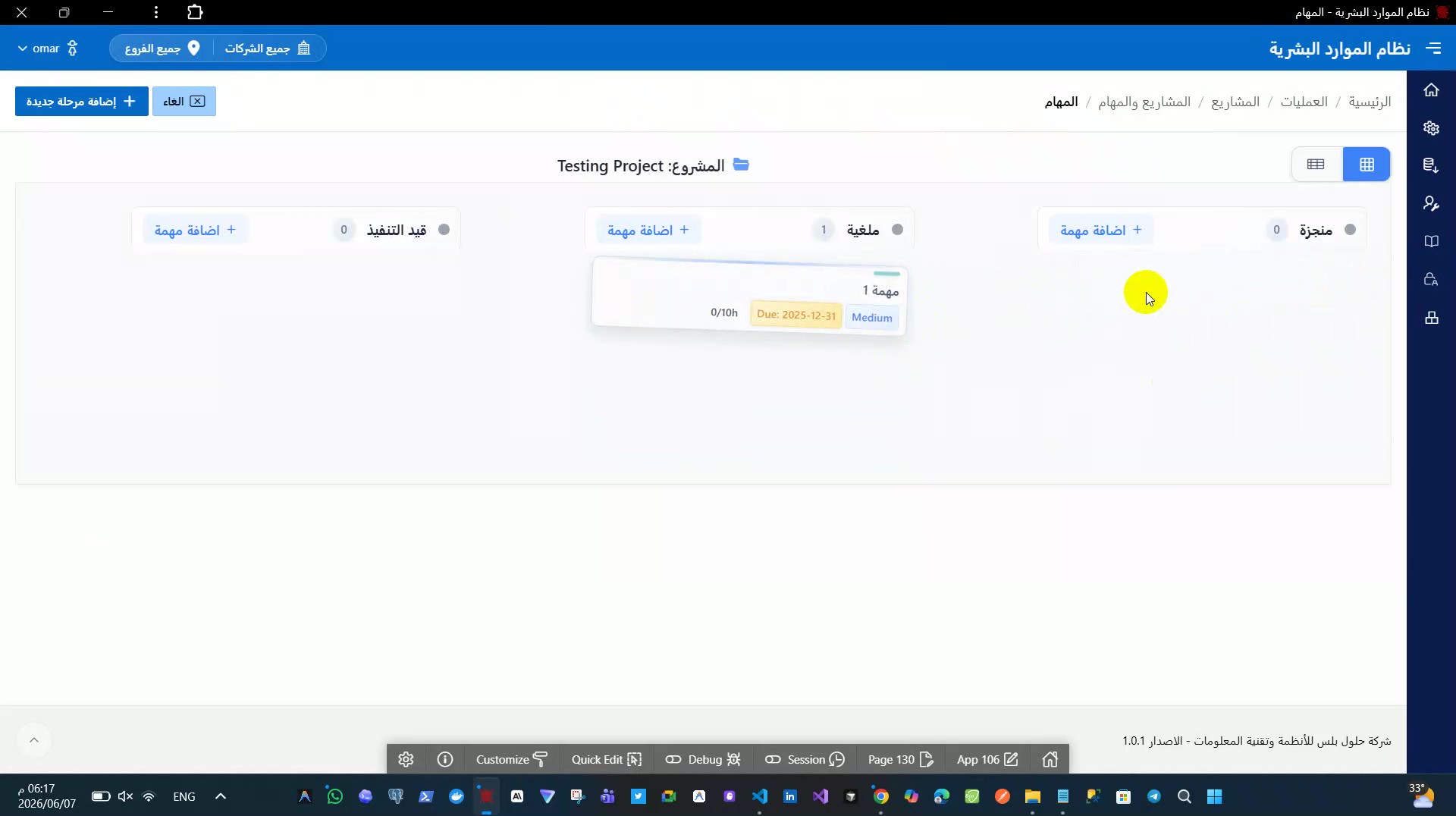Screen dimensions: 1456x816
Task: Click the ملغية column count badge 1
Action: point(824,230)
